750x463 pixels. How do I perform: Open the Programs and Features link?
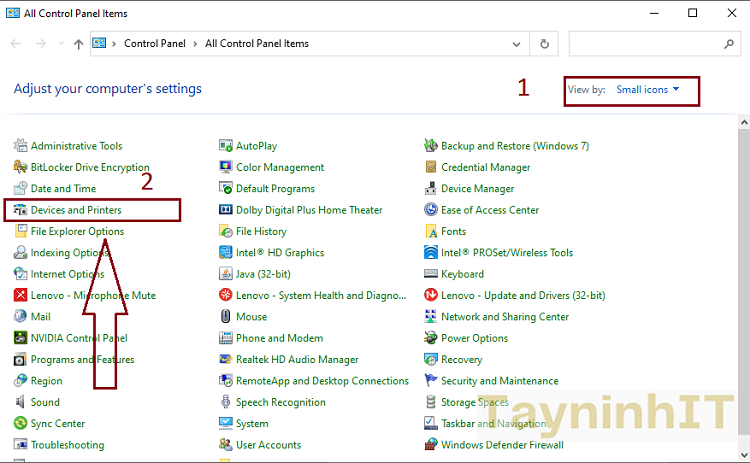coord(82,360)
